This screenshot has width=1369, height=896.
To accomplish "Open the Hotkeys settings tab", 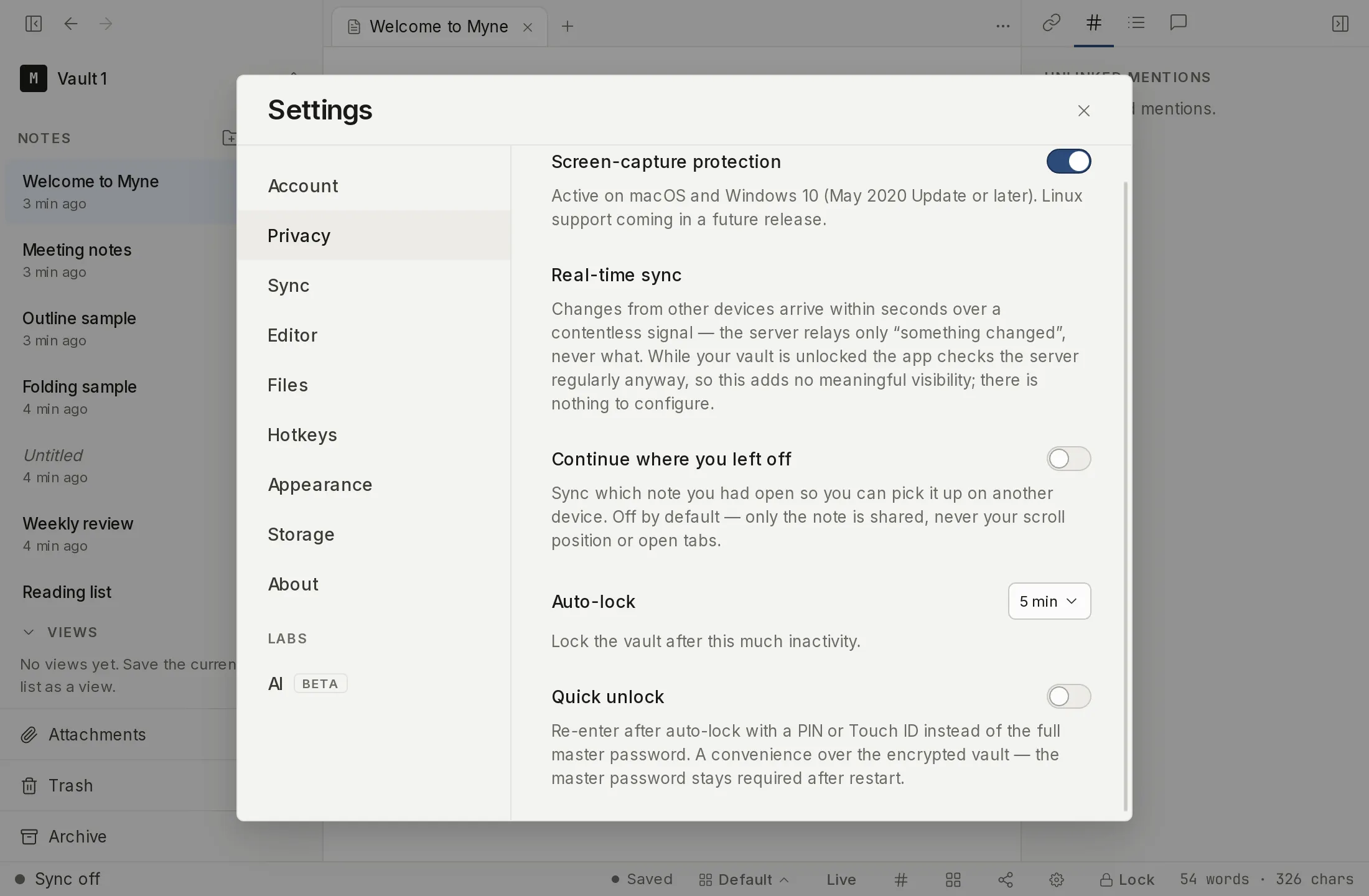I will tap(373, 434).
